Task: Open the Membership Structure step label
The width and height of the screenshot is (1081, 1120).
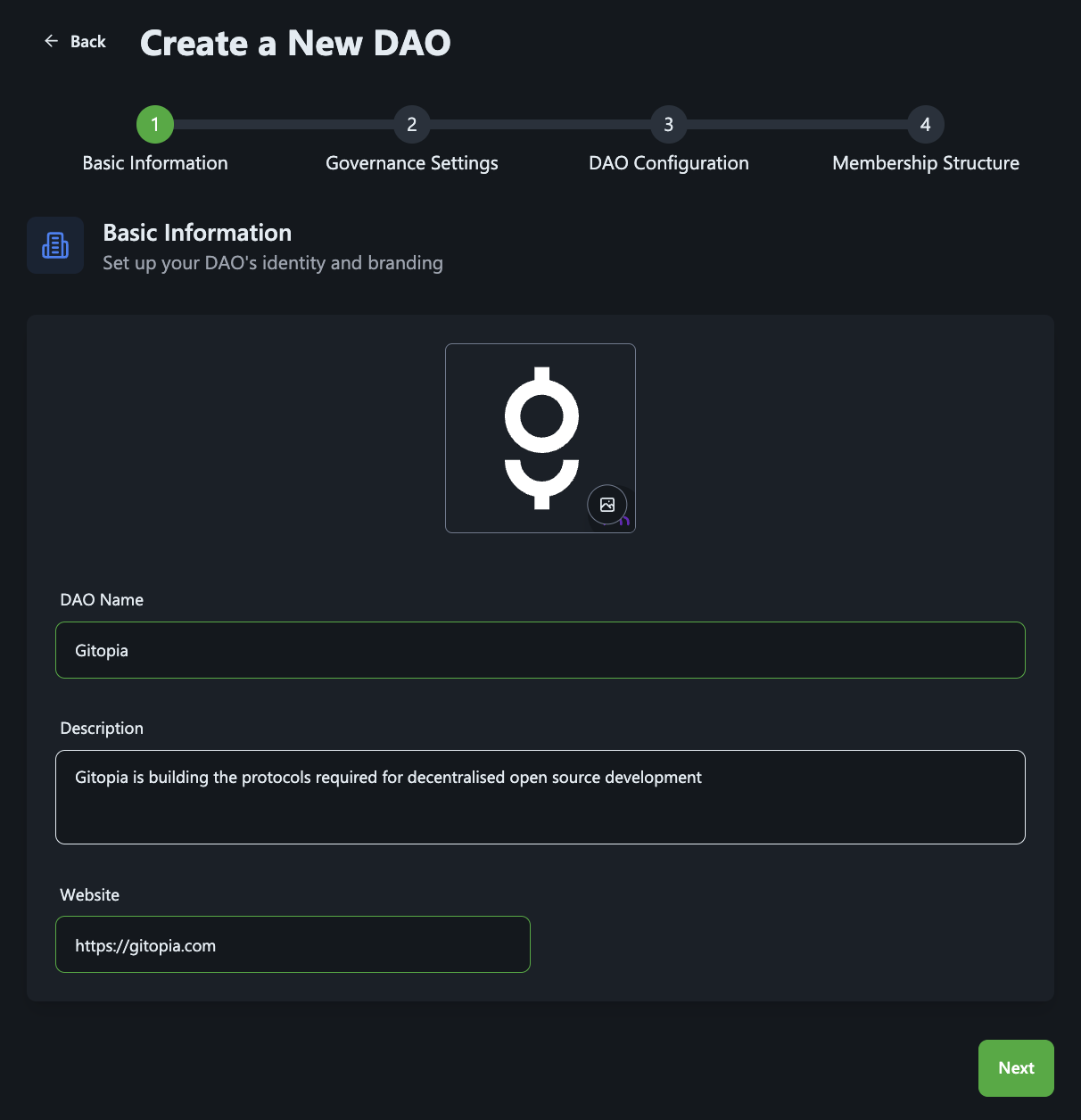Action: 926,163
